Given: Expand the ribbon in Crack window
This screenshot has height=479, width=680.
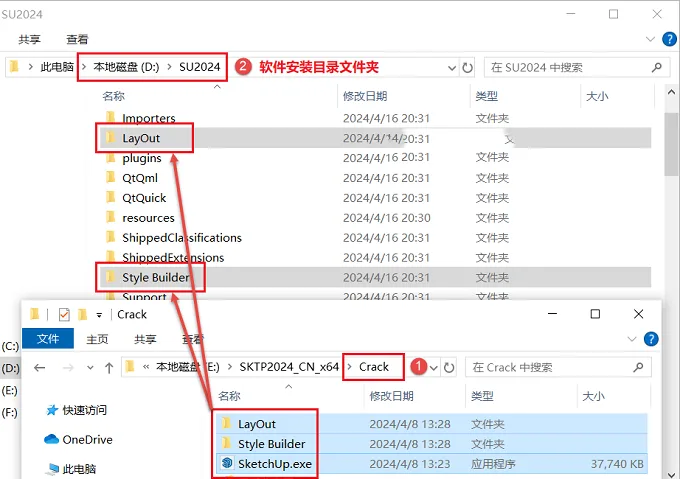Looking at the screenshot, I should (631, 339).
